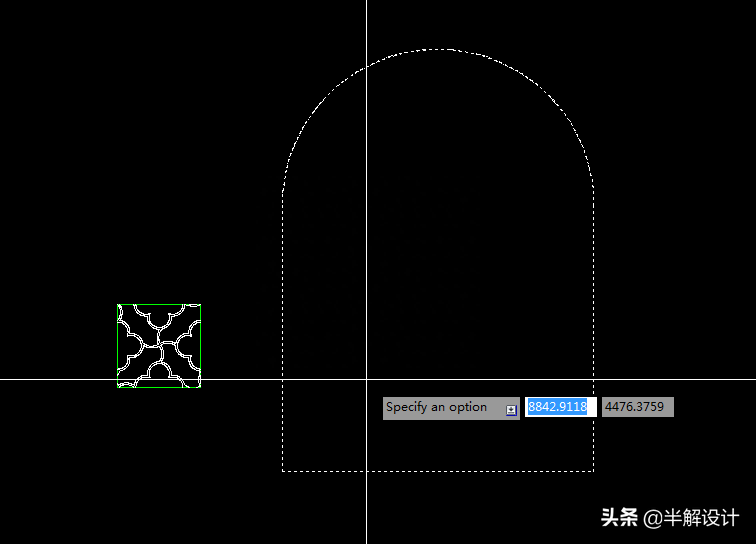Open the down-arrow icon in Specify an option
The image size is (756, 544).
point(511,409)
